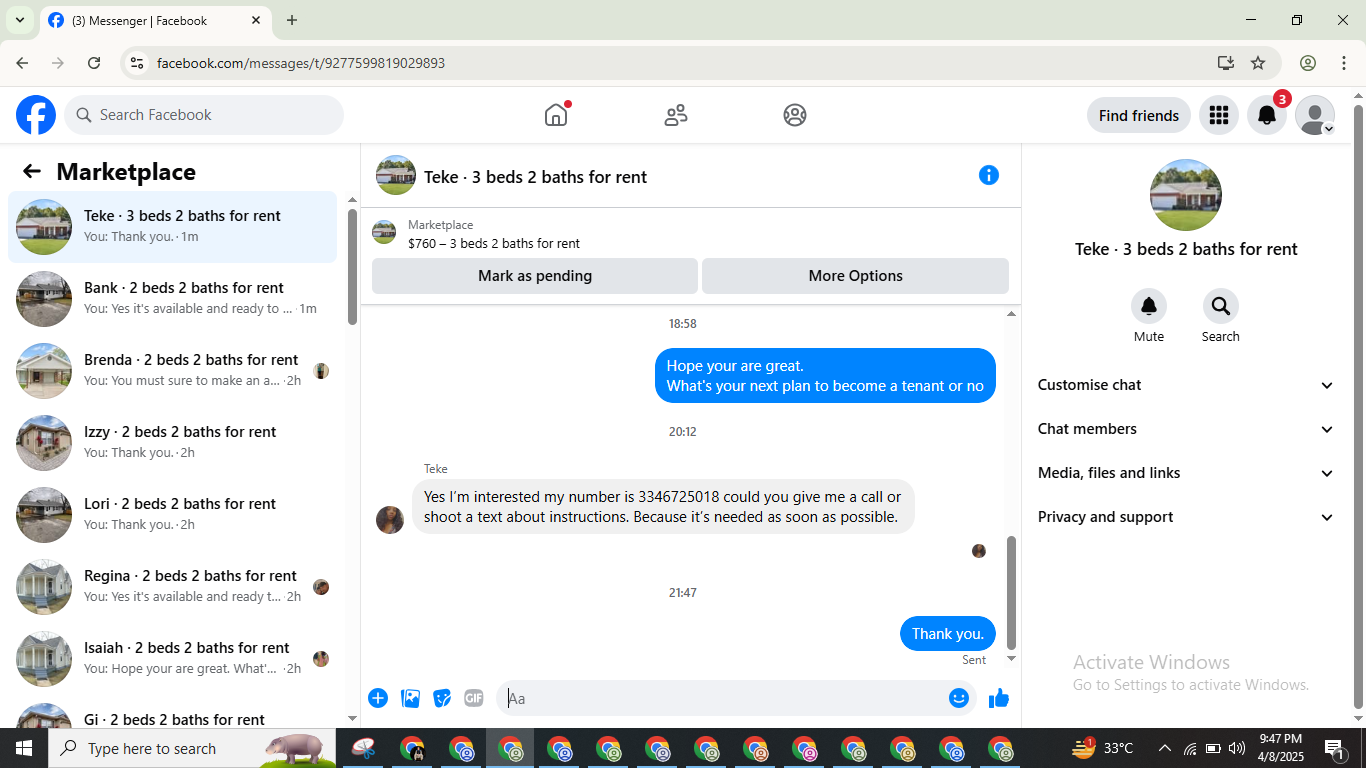Bookmark this page with star icon
The image size is (1366, 768).
(x=1258, y=63)
